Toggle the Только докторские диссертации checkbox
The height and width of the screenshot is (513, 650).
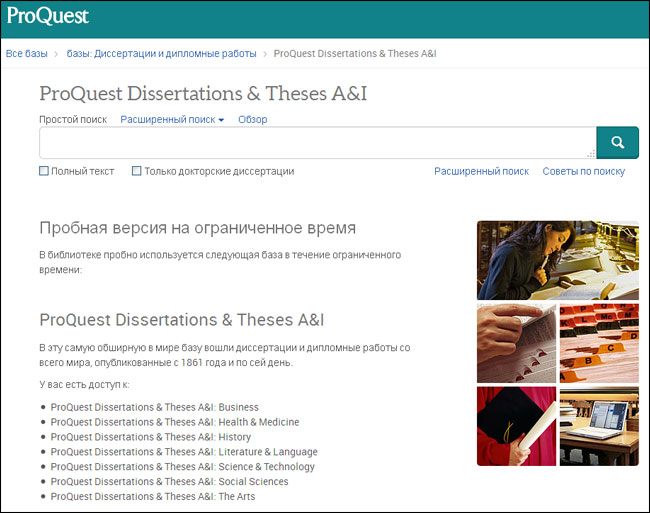click(137, 171)
